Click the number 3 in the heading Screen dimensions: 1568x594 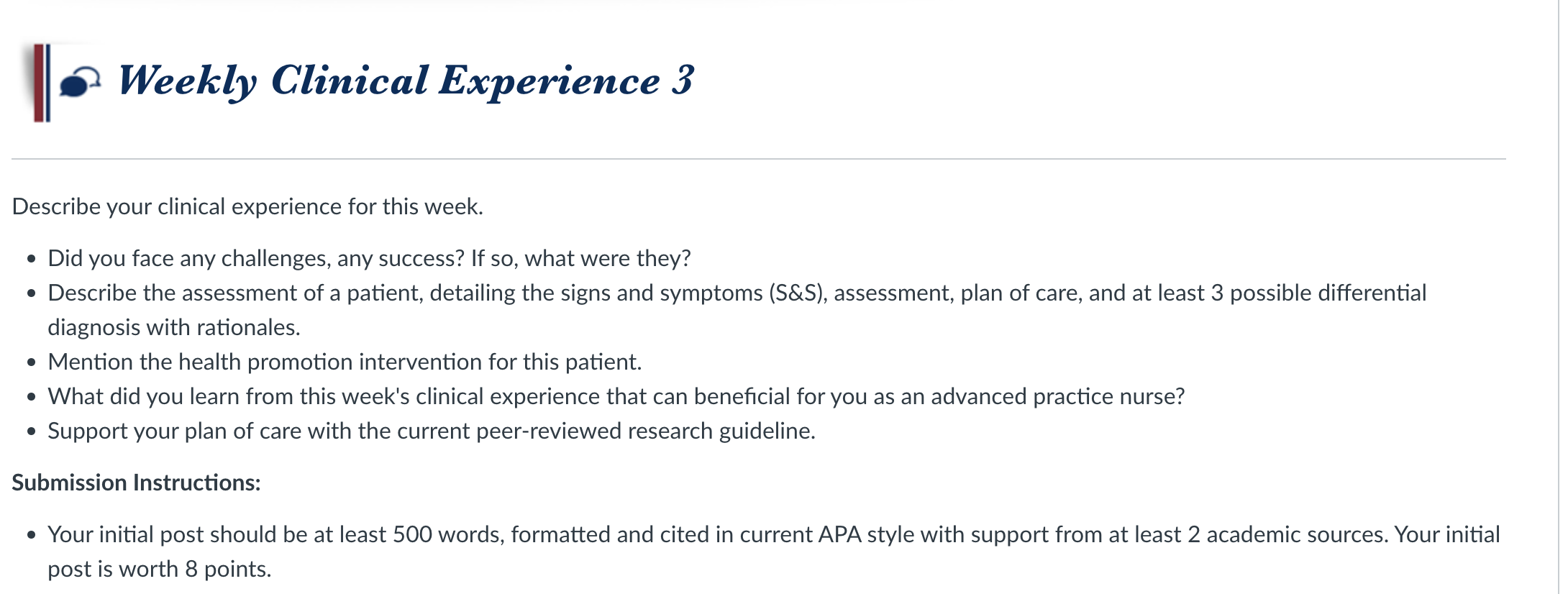pos(683,79)
